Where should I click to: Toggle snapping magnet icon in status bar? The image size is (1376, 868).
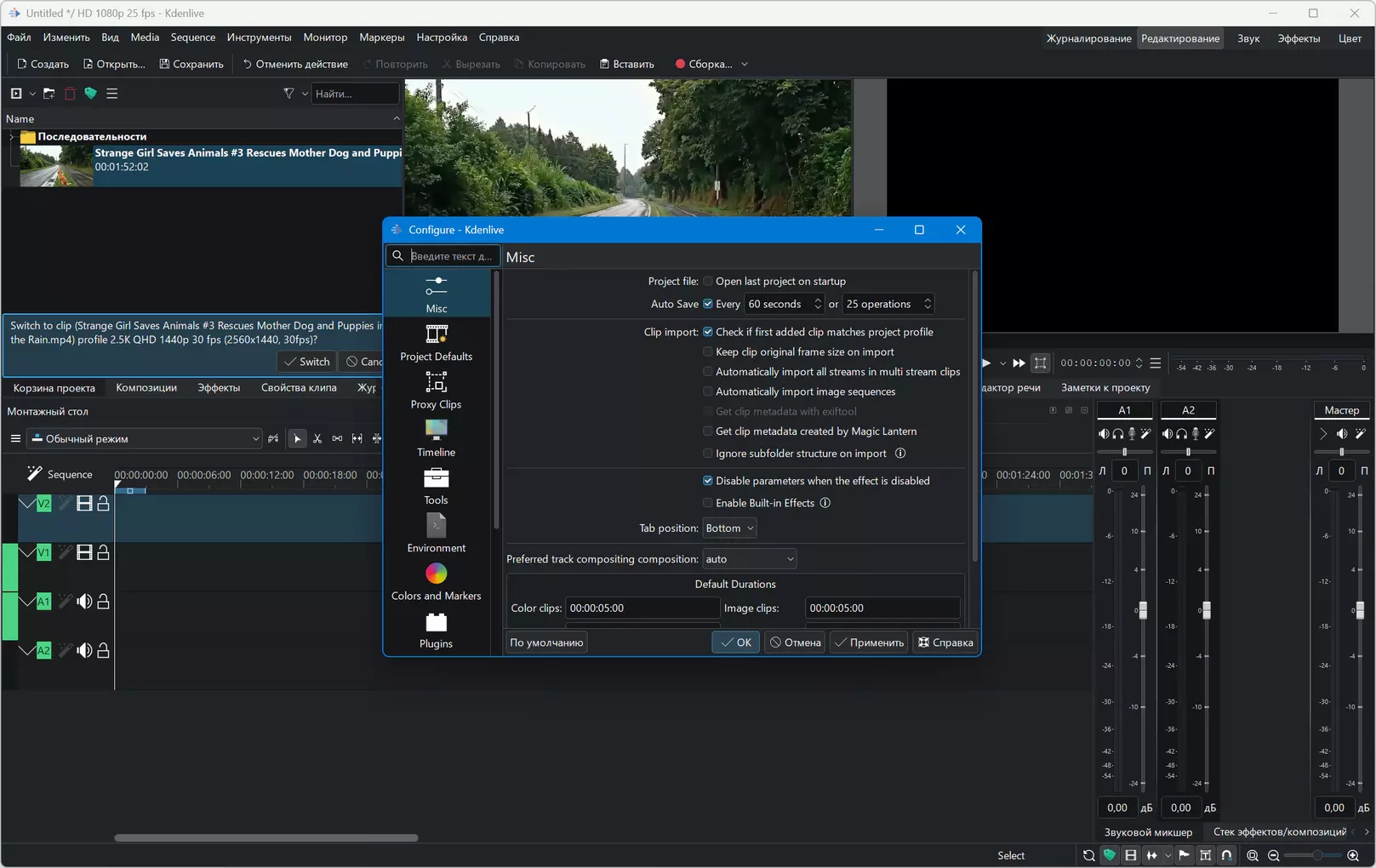pos(1226,855)
